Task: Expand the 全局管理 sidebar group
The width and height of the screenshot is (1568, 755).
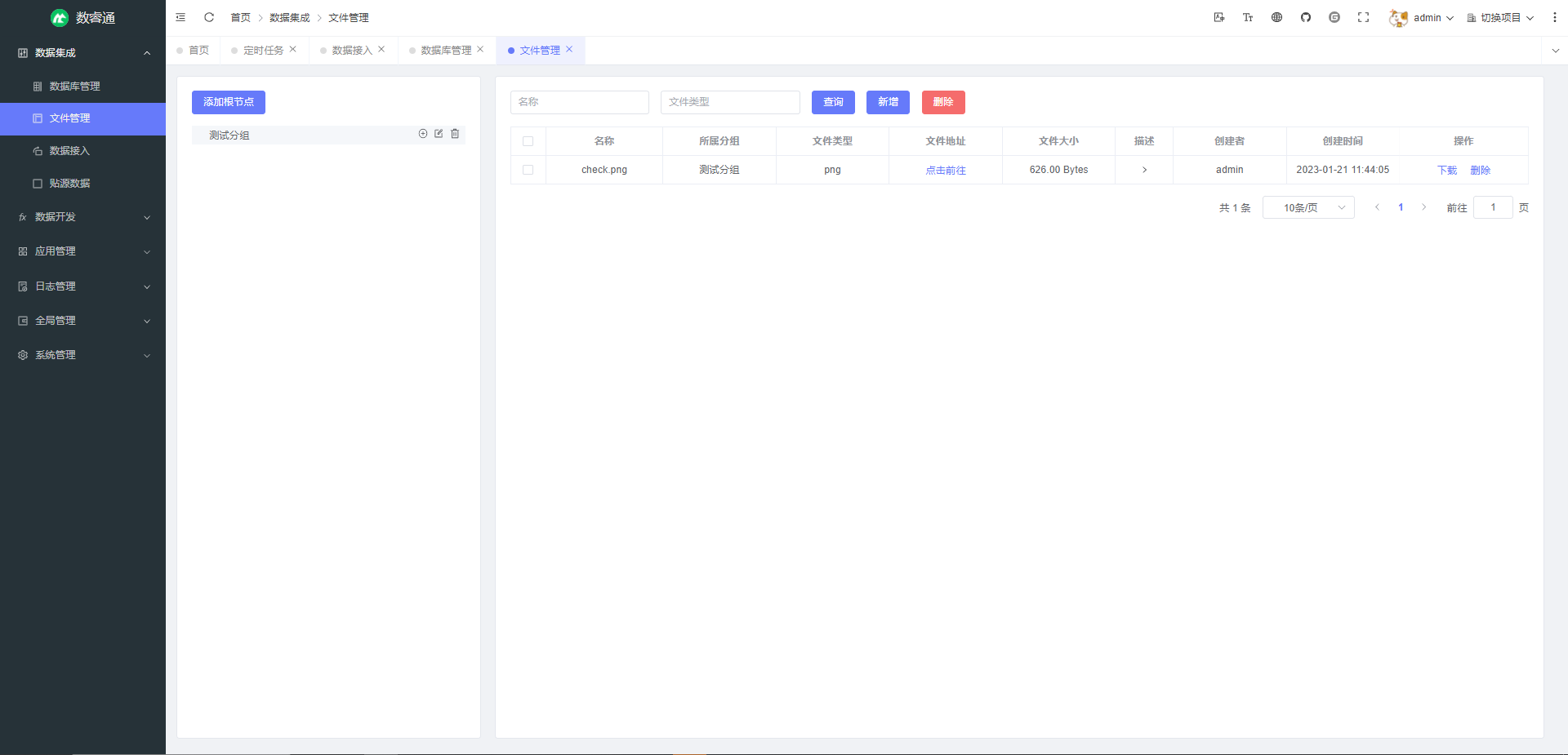Action: click(x=83, y=321)
